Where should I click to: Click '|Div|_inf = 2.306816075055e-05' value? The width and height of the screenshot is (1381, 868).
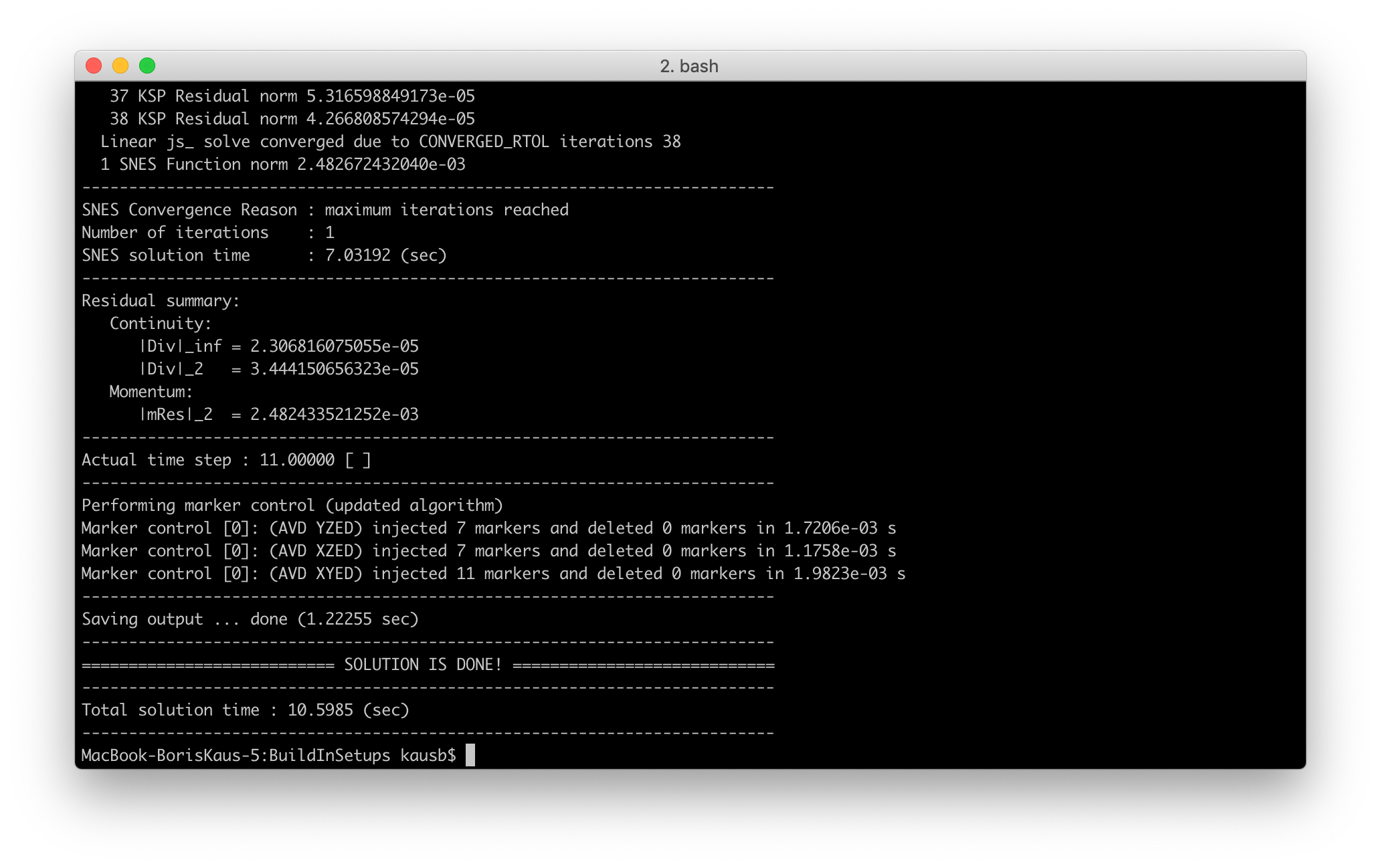pos(279,346)
